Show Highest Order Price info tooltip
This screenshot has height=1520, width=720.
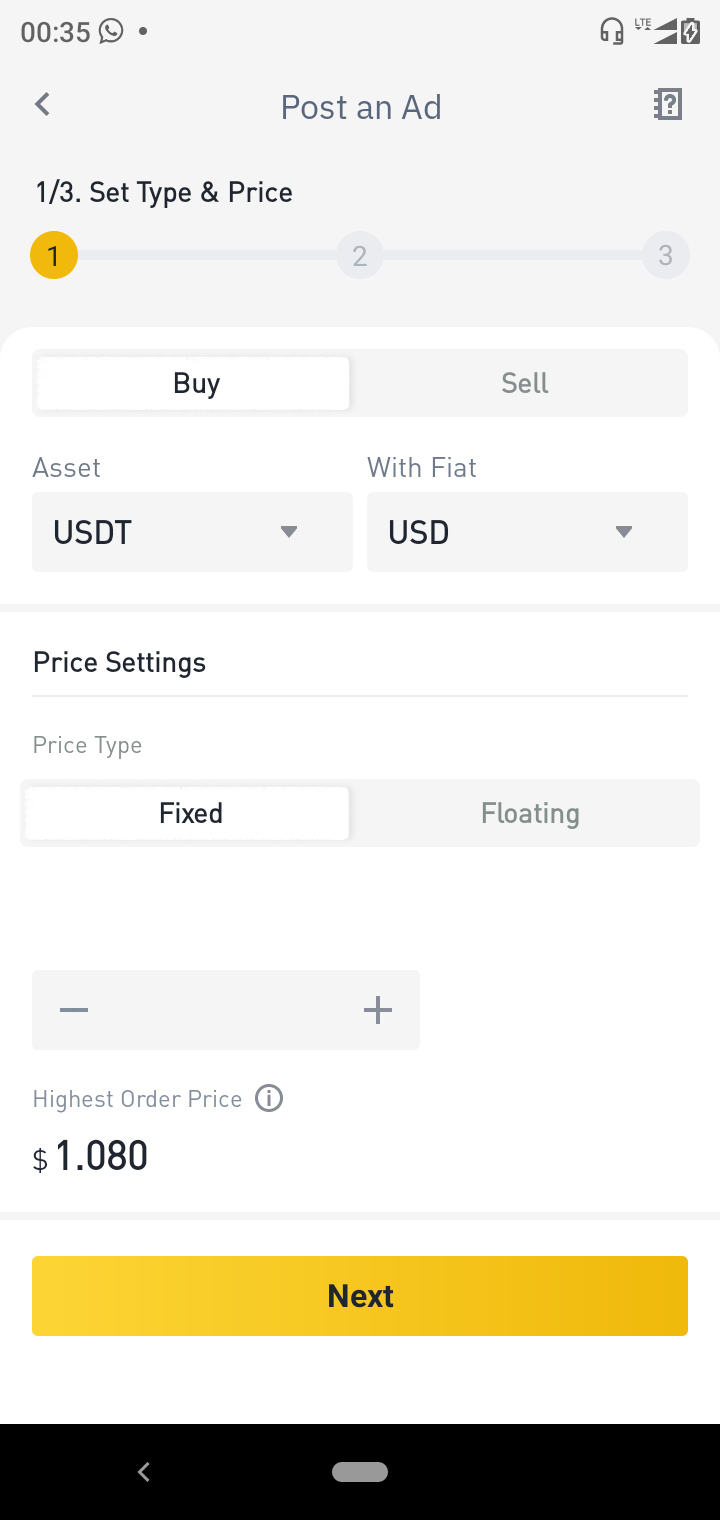coord(269,1098)
